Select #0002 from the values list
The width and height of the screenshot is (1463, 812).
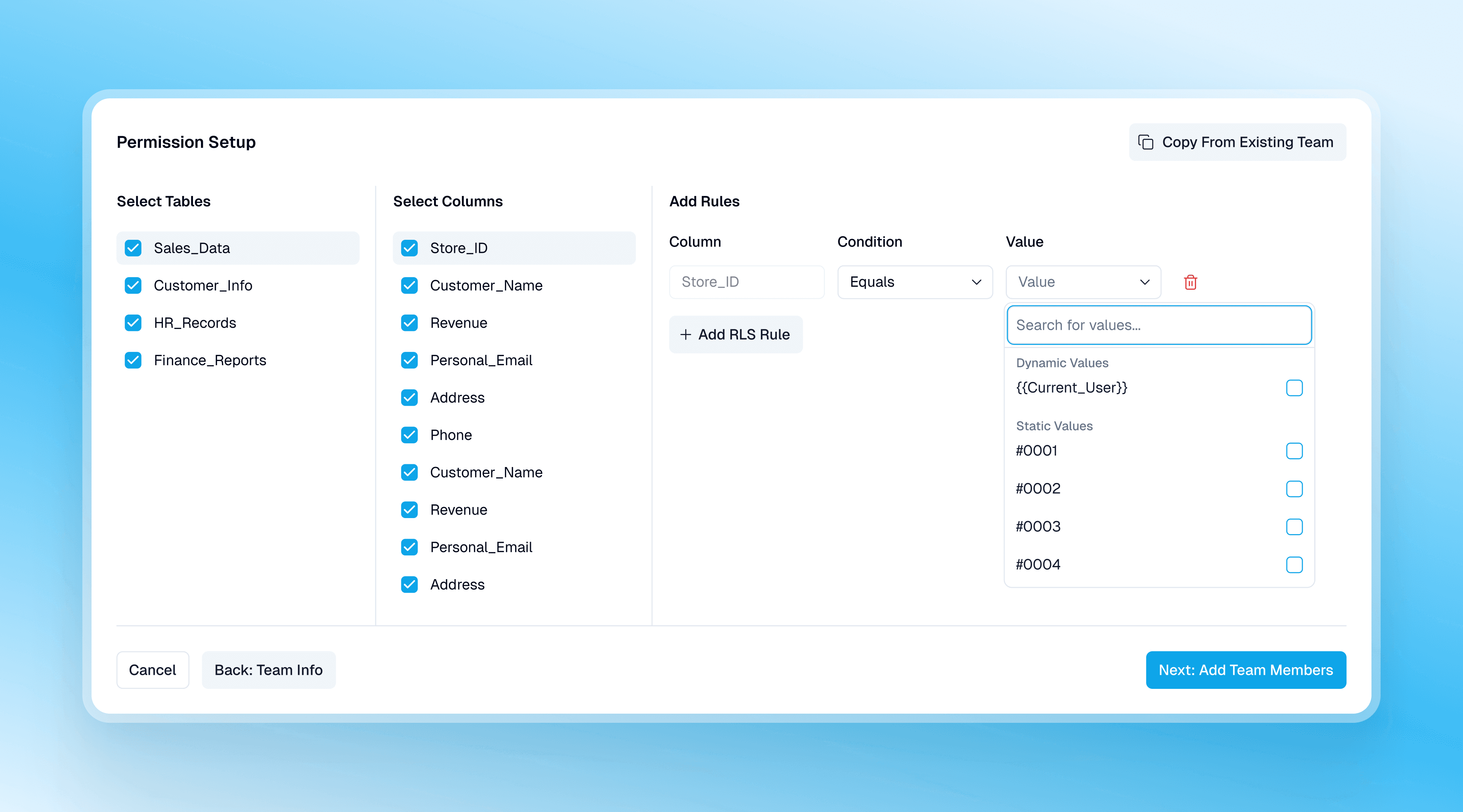tap(1294, 489)
